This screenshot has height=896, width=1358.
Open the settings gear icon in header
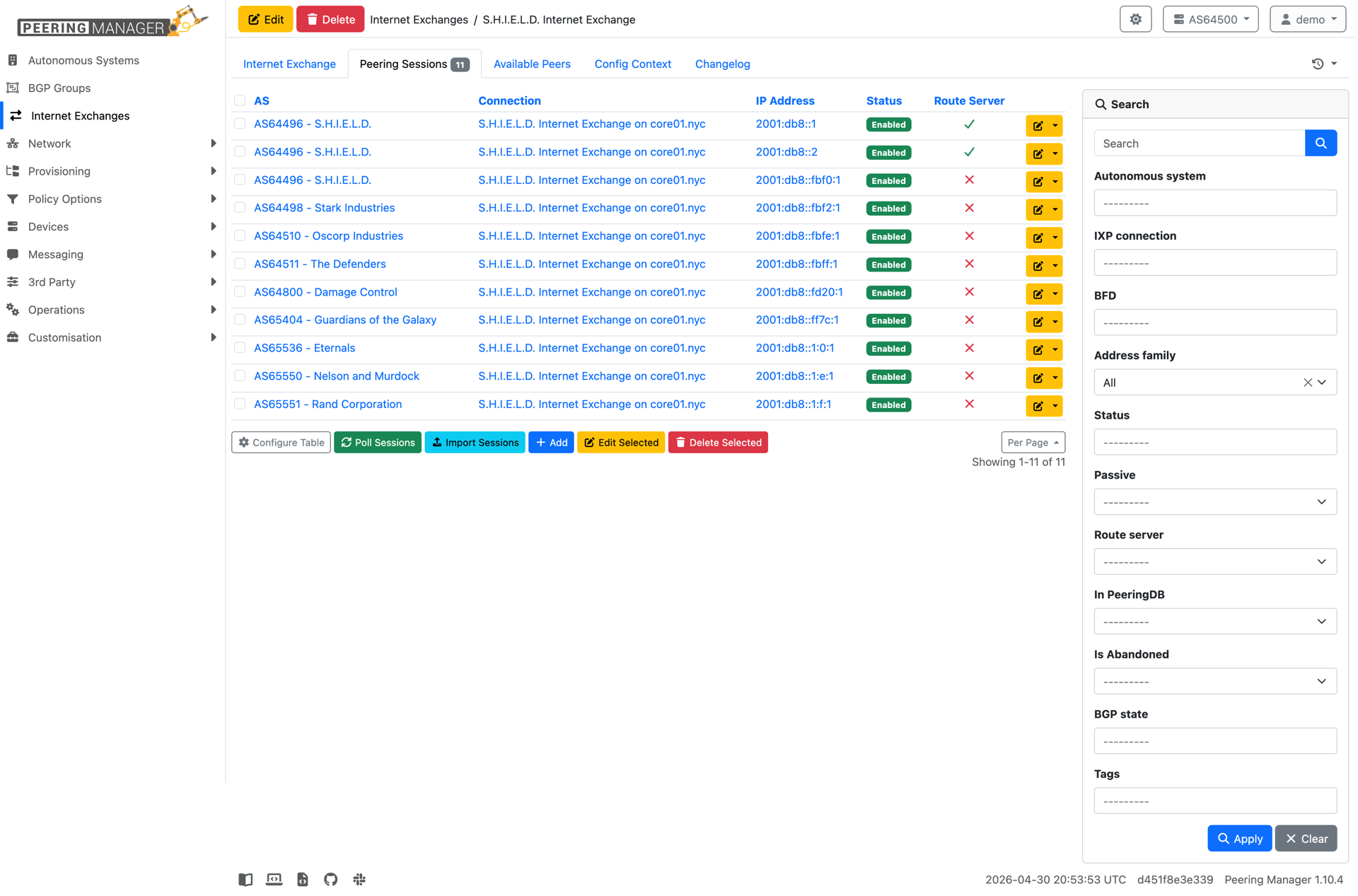(x=1135, y=19)
